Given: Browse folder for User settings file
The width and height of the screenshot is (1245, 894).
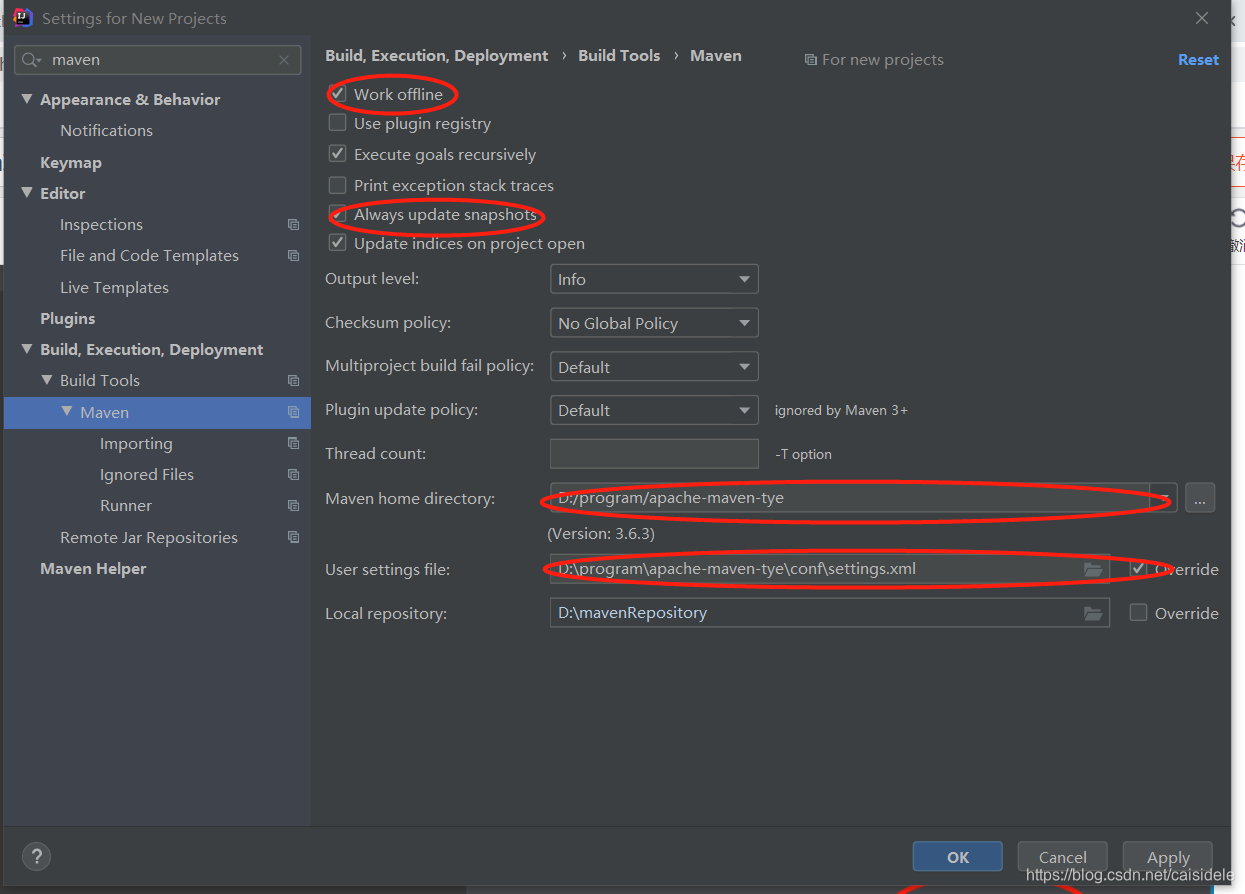Looking at the screenshot, I should 1093,569.
